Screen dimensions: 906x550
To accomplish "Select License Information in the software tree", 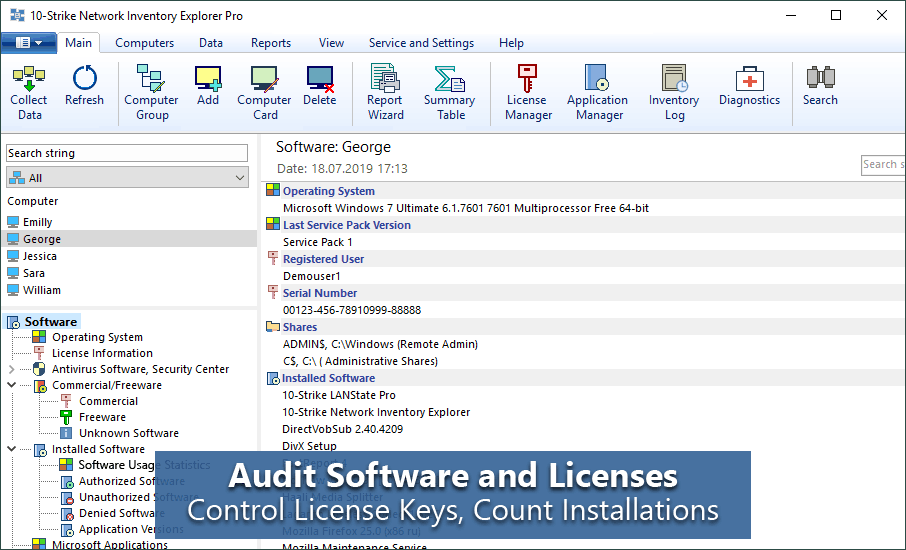I will [x=102, y=353].
